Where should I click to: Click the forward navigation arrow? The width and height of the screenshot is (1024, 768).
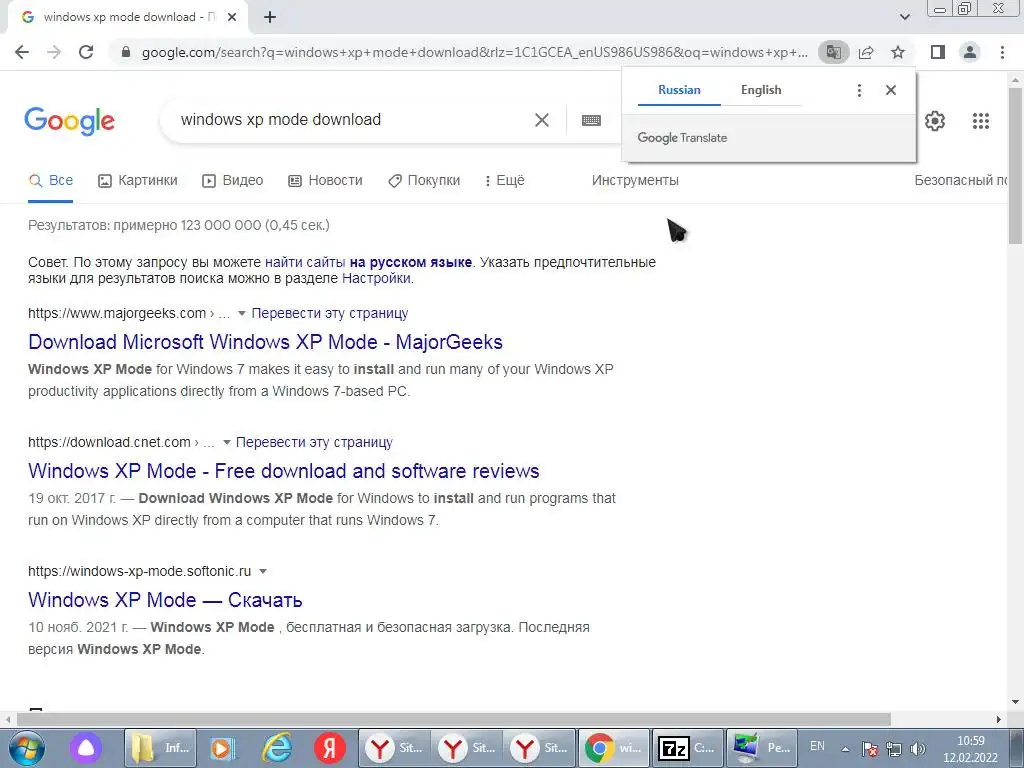click(x=54, y=52)
